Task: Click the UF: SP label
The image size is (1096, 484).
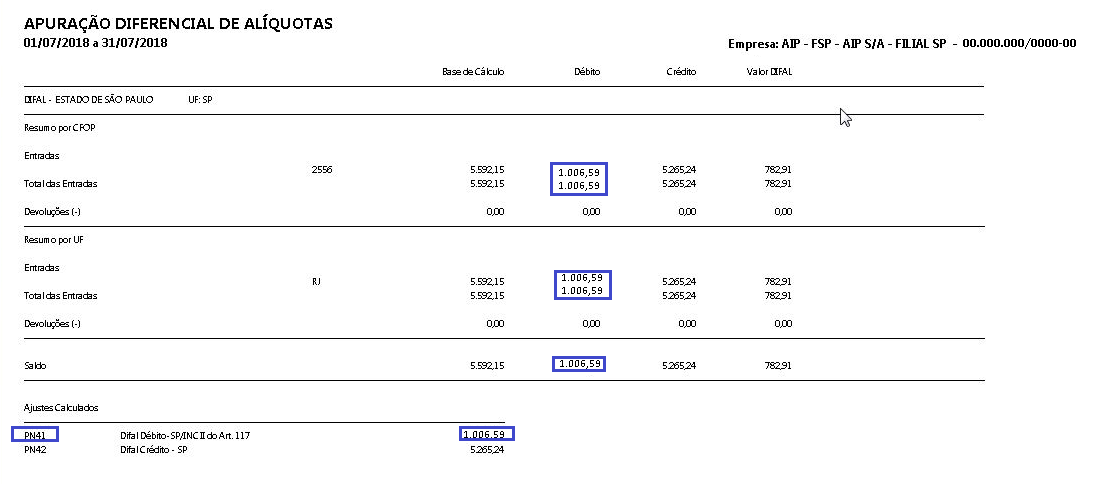Action: 200,100
